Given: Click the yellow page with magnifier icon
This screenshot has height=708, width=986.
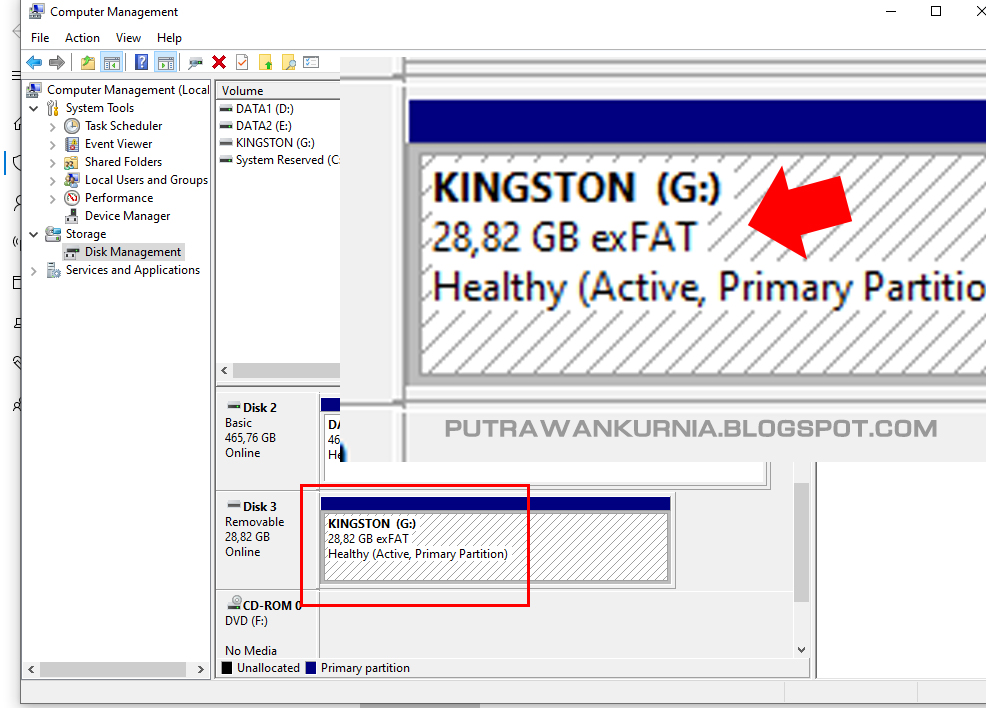Looking at the screenshot, I should tap(289, 62).
